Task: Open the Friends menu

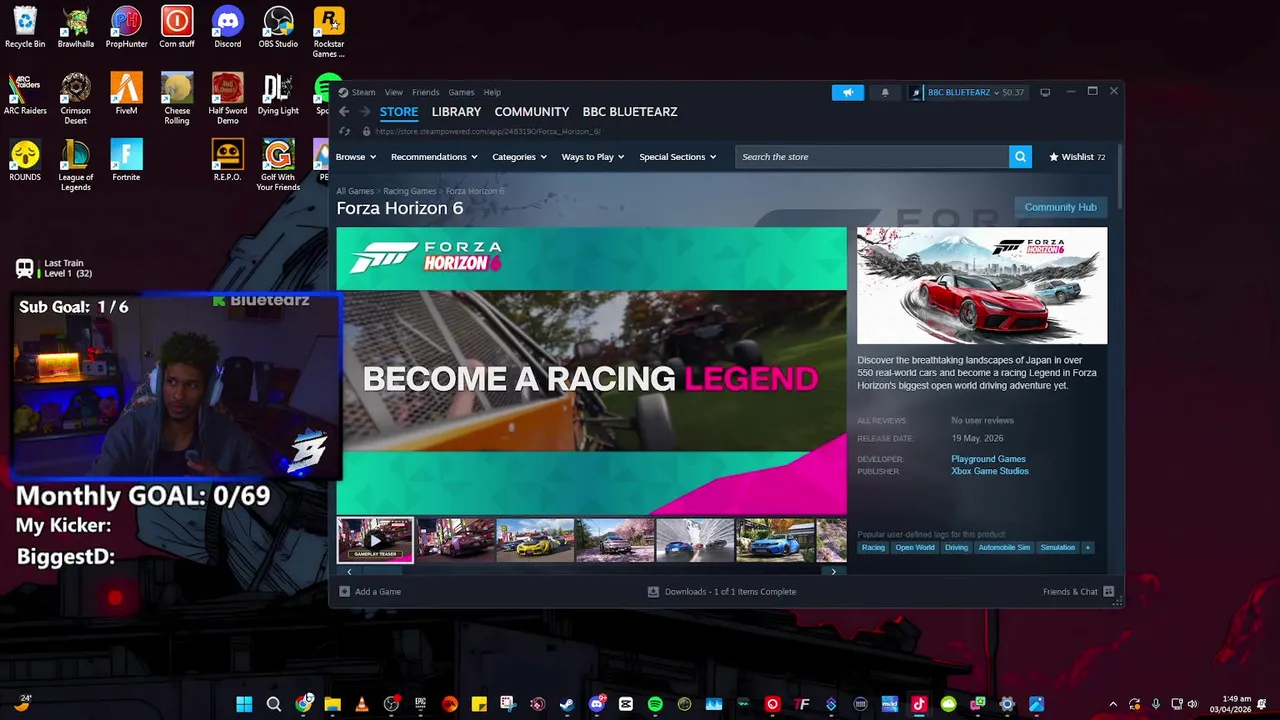Action: (x=426, y=92)
